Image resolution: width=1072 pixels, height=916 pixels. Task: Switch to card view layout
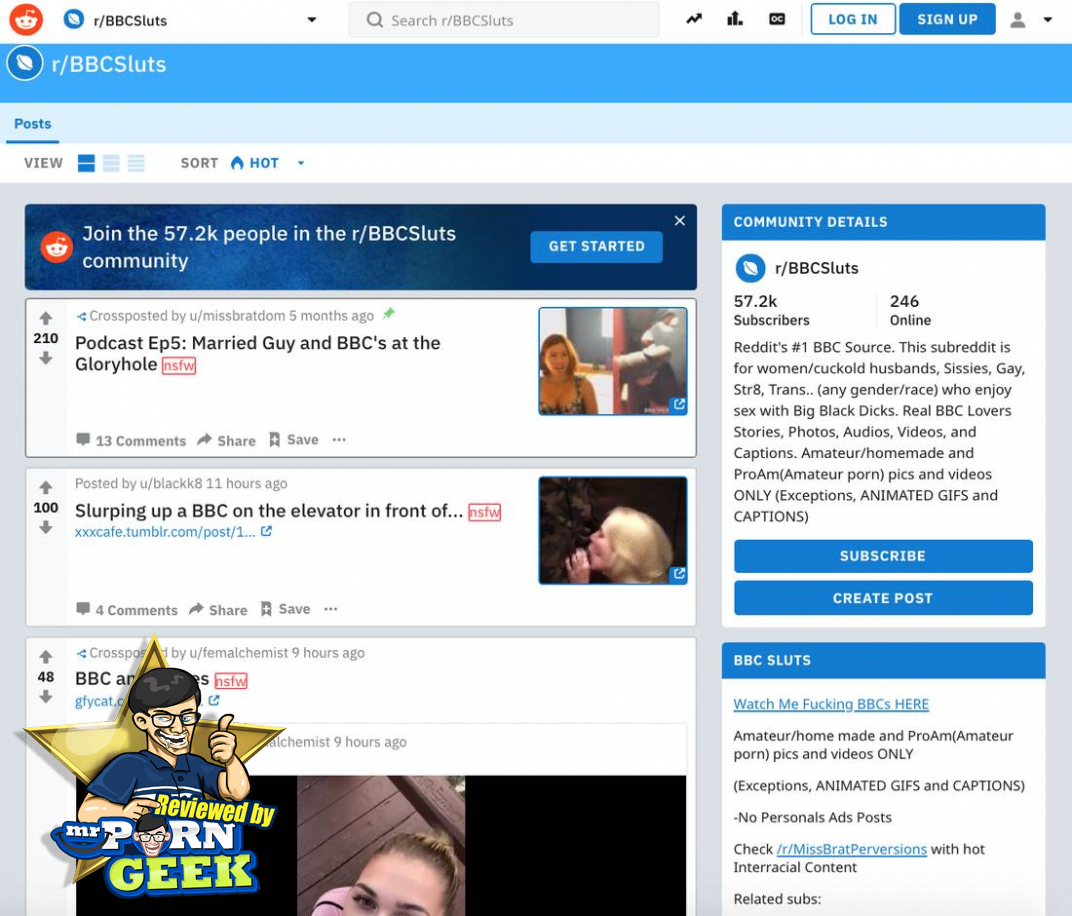click(87, 163)
